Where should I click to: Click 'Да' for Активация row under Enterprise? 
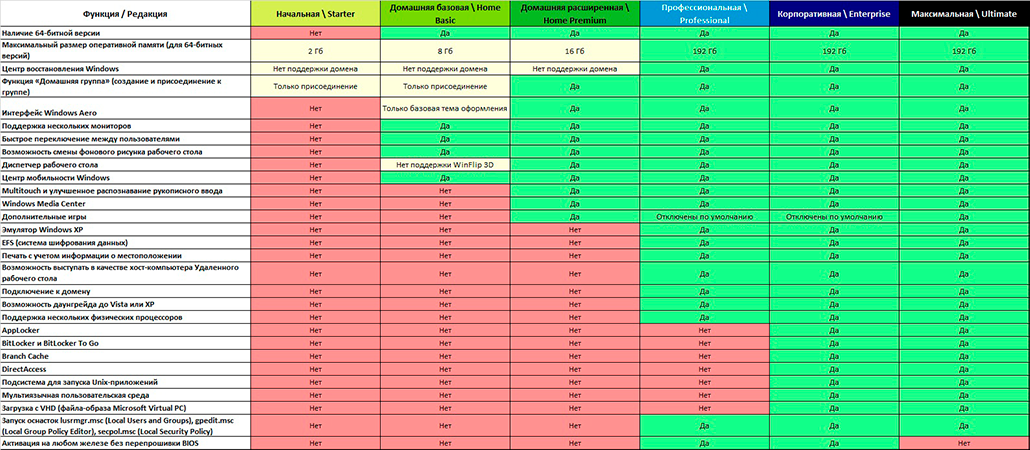pos(836,443)
